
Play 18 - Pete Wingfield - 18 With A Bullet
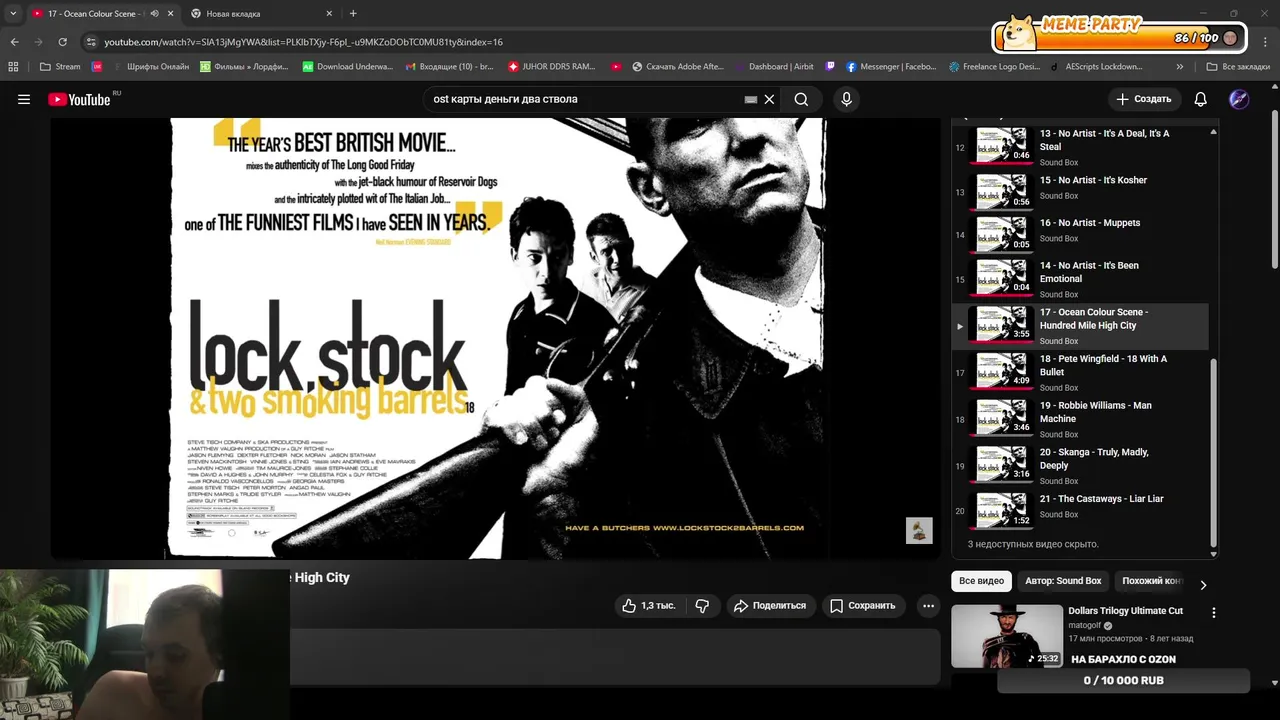[x=1080, y=372]
